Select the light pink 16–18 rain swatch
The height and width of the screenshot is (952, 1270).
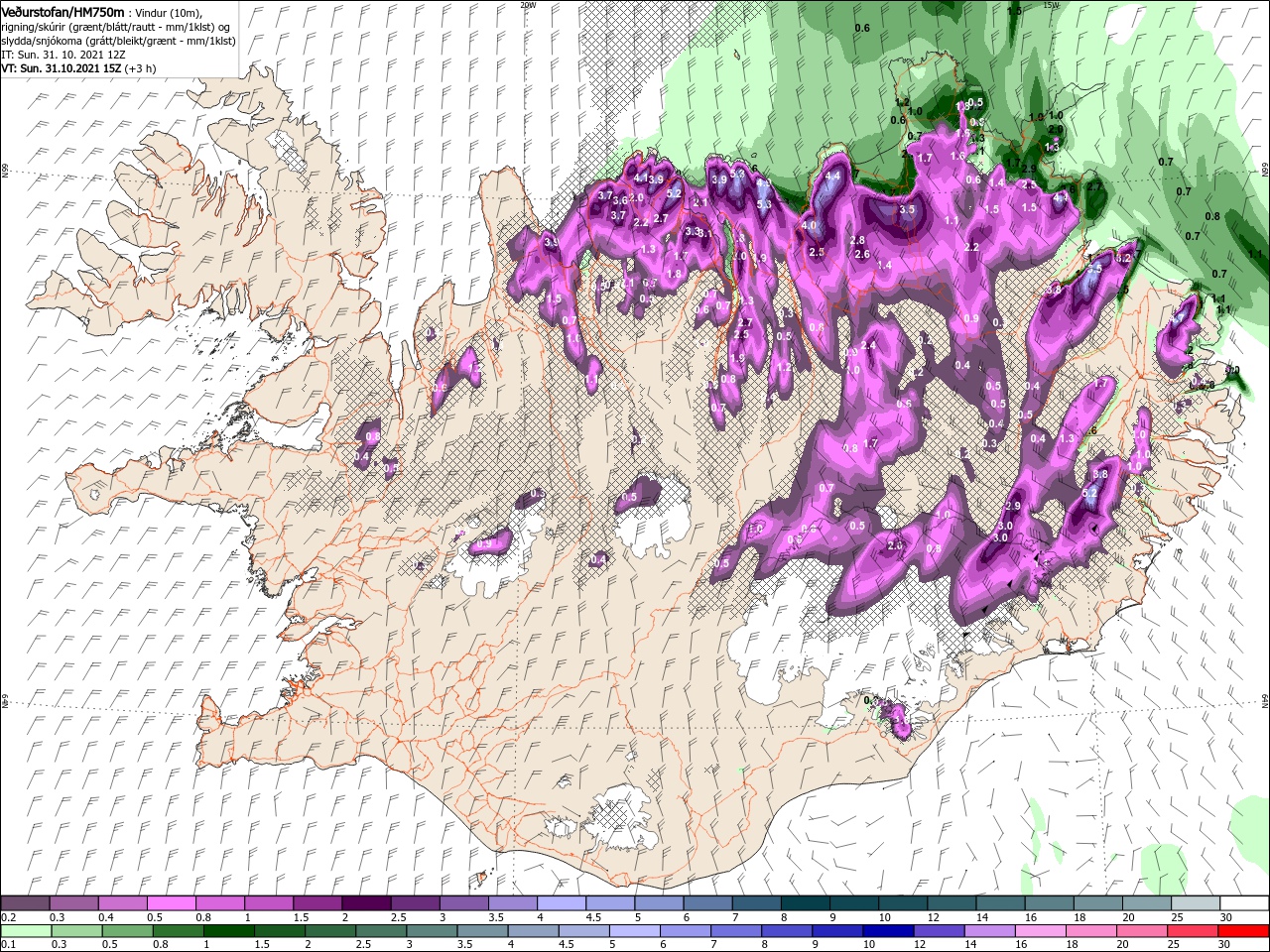click(1039, 931)
